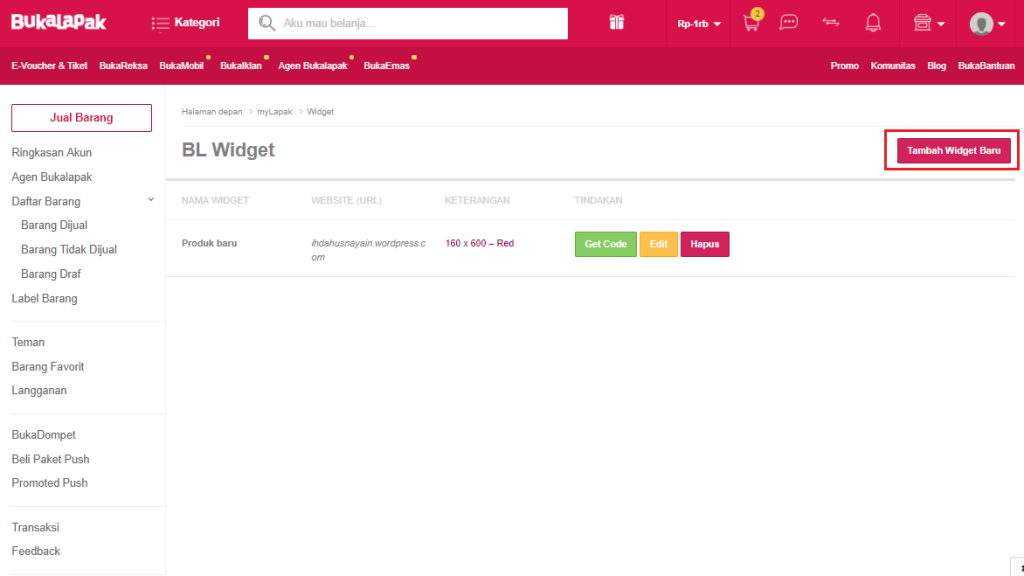Screen dimensions: 1024x576
Task: Select Barang Tidak Dijual in sidebar
Action: 69,249
